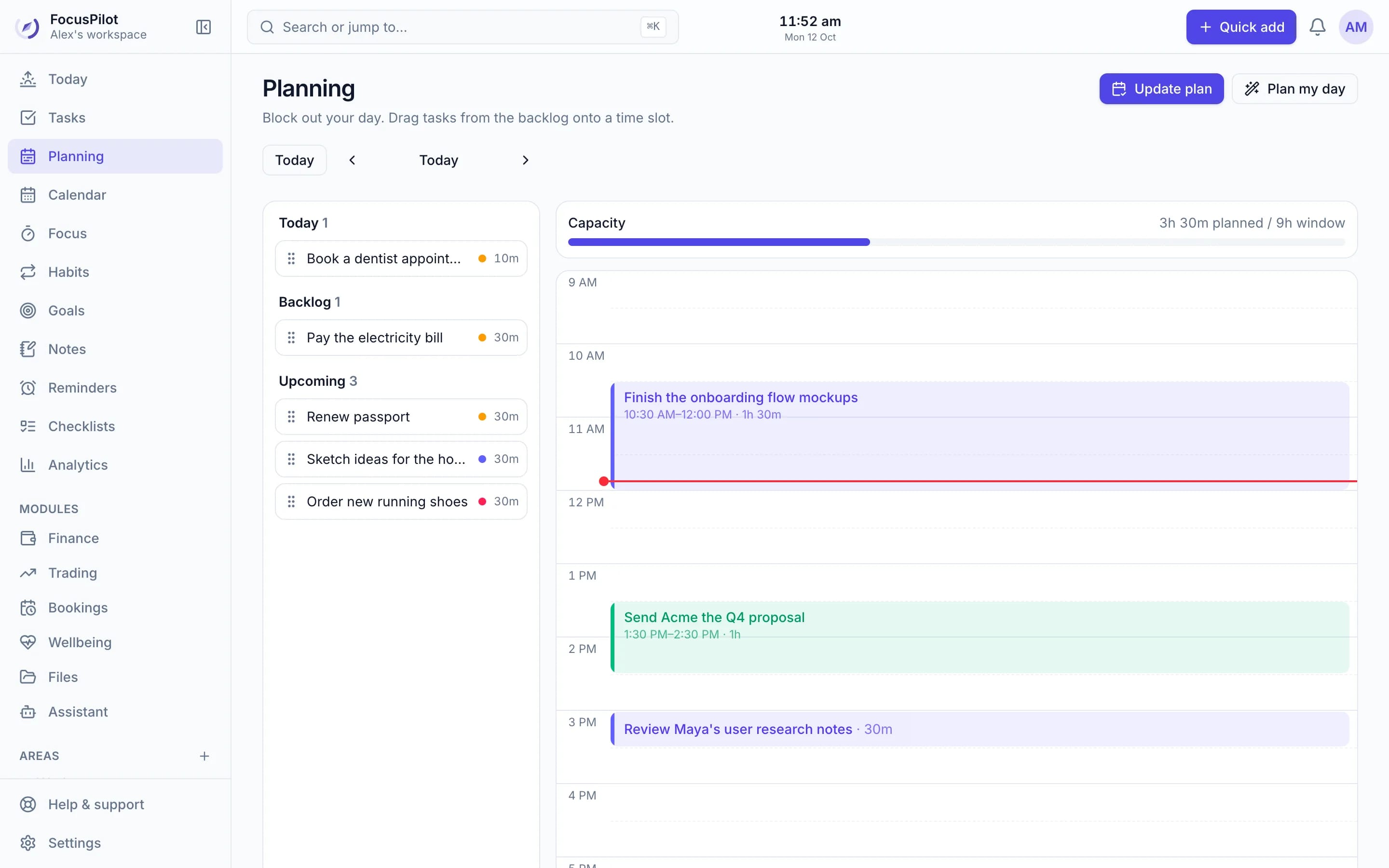Image resolution: width=1389 pixels, height=868 pixels.
Task: Click the Plan my day button
Action: [x=1294, y=89]
